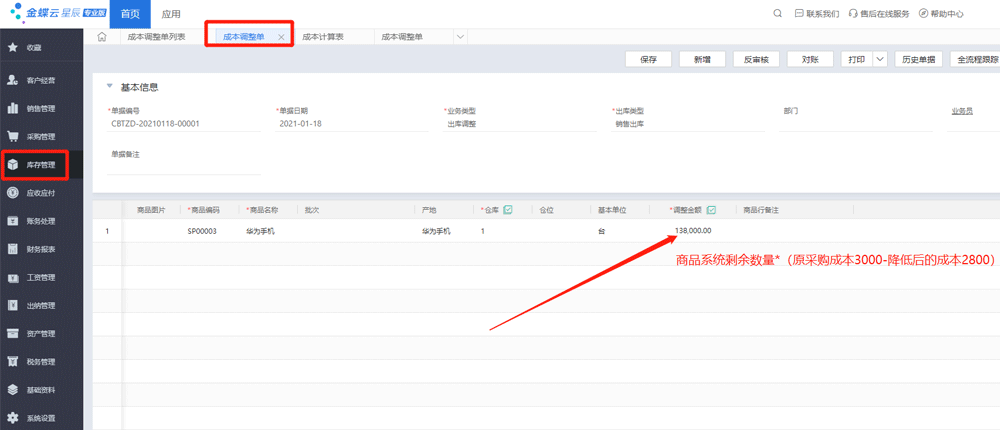Switch to the 成本调整单列表 tab
The height and width of the screenshot is (430, 1000).
(157, 37)
